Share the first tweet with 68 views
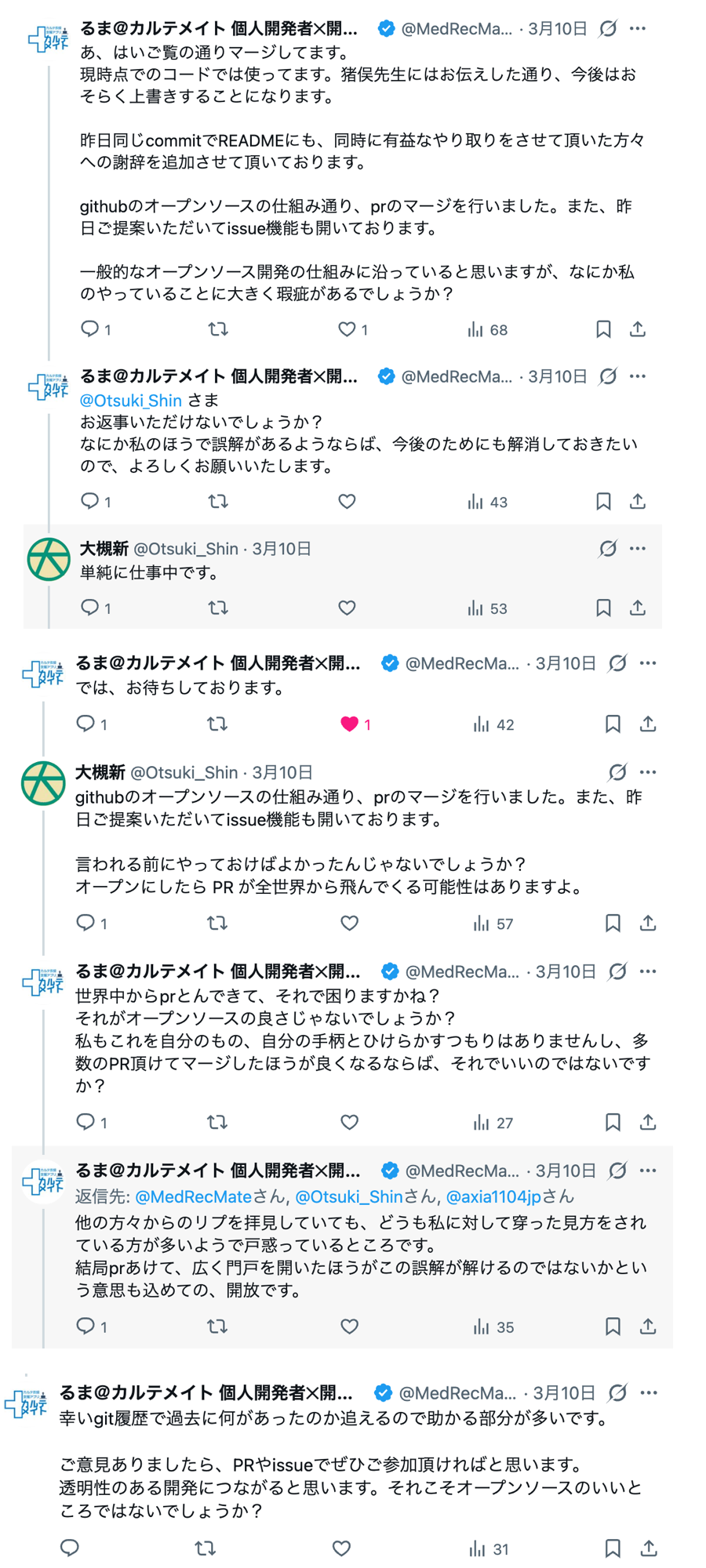Screen dimensions: 706x1568 point(638,328)
